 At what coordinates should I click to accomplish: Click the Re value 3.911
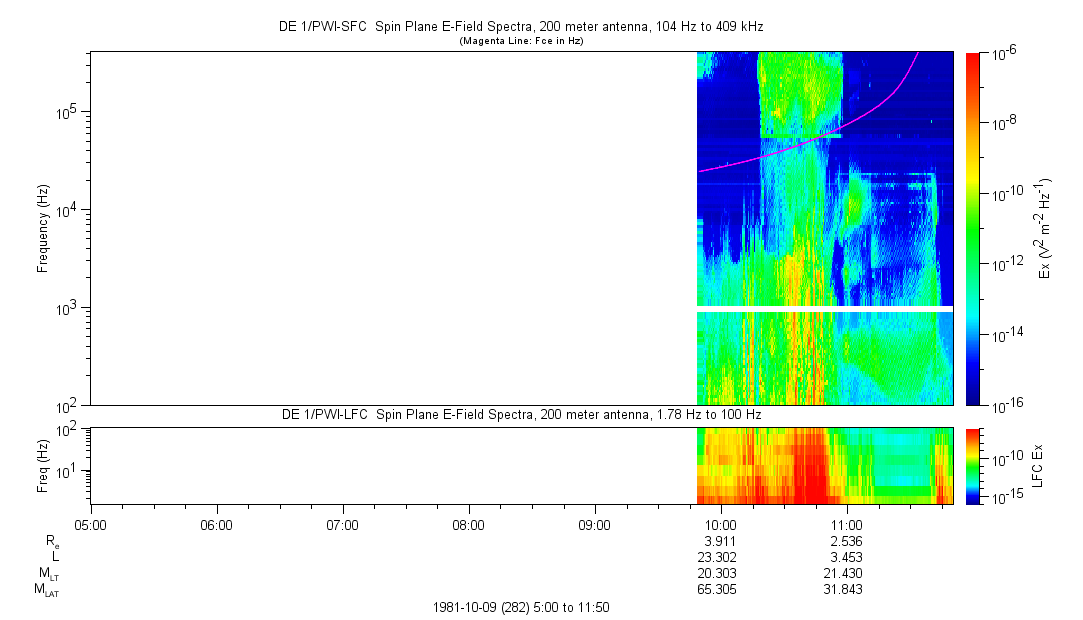tap(720, 540)
